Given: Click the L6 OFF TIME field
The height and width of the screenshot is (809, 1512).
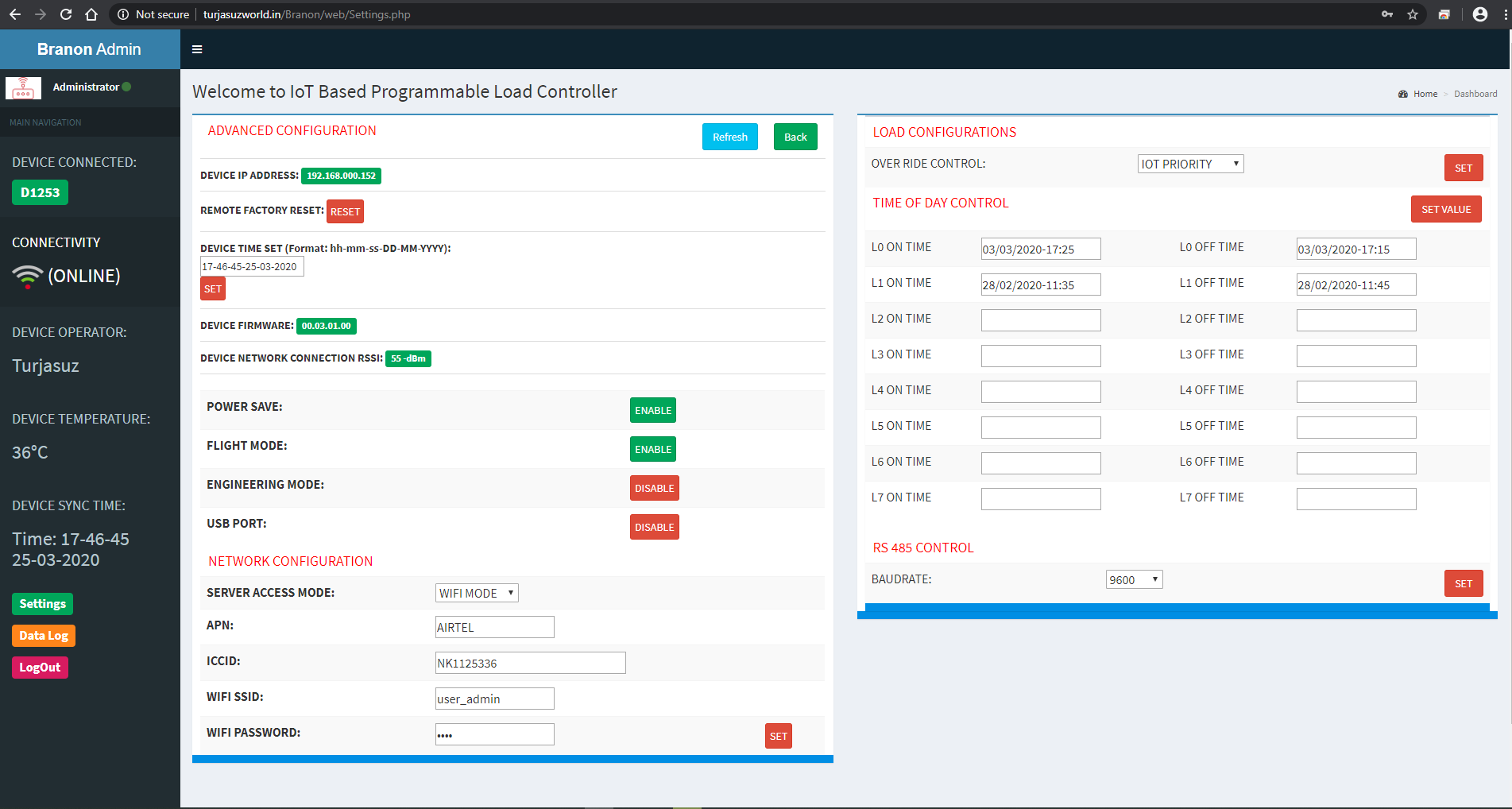Looking at the screenshot, I should pyautogui.click(x=1356, y=463).
